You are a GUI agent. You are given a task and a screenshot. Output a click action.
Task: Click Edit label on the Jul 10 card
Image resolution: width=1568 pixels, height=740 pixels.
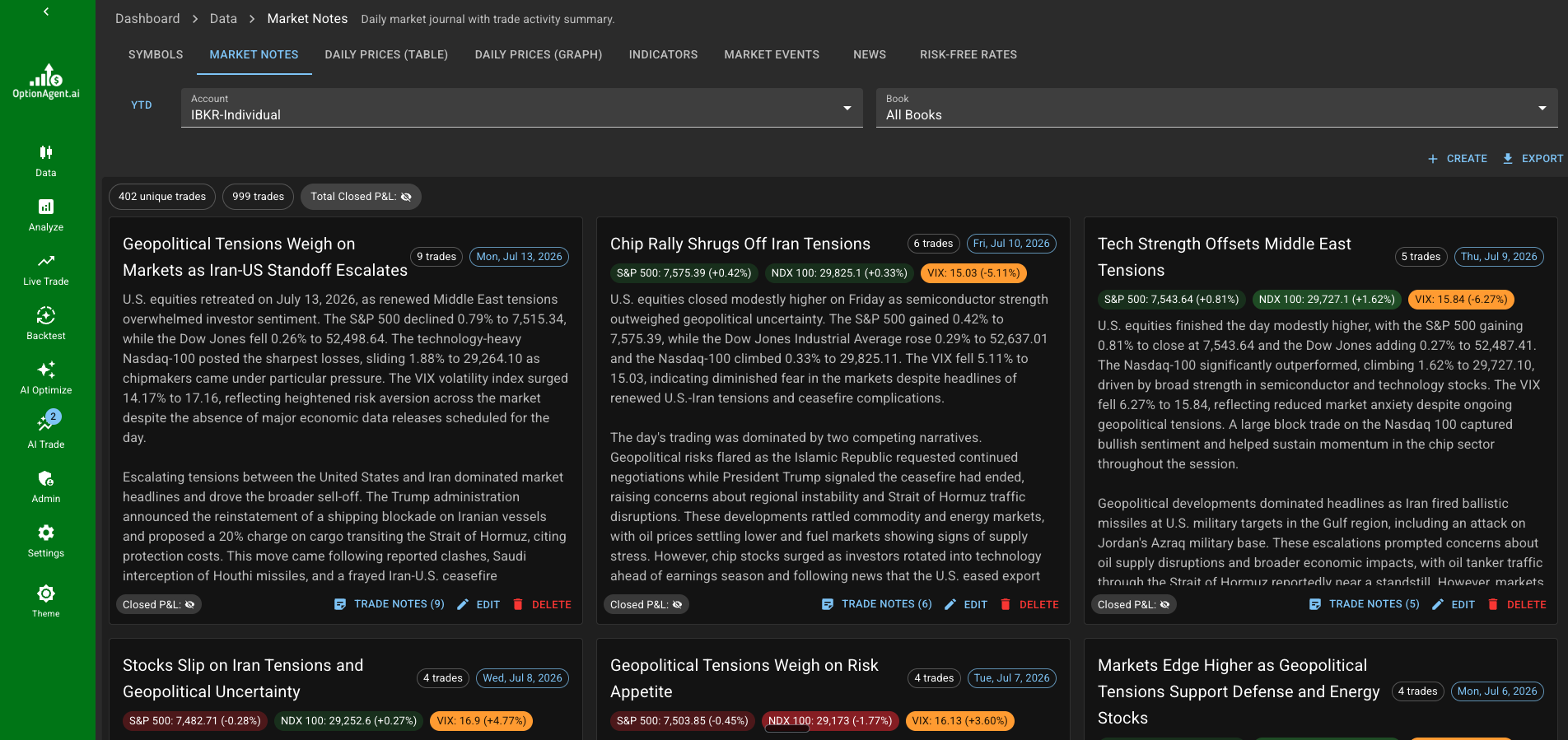[976, 605]
